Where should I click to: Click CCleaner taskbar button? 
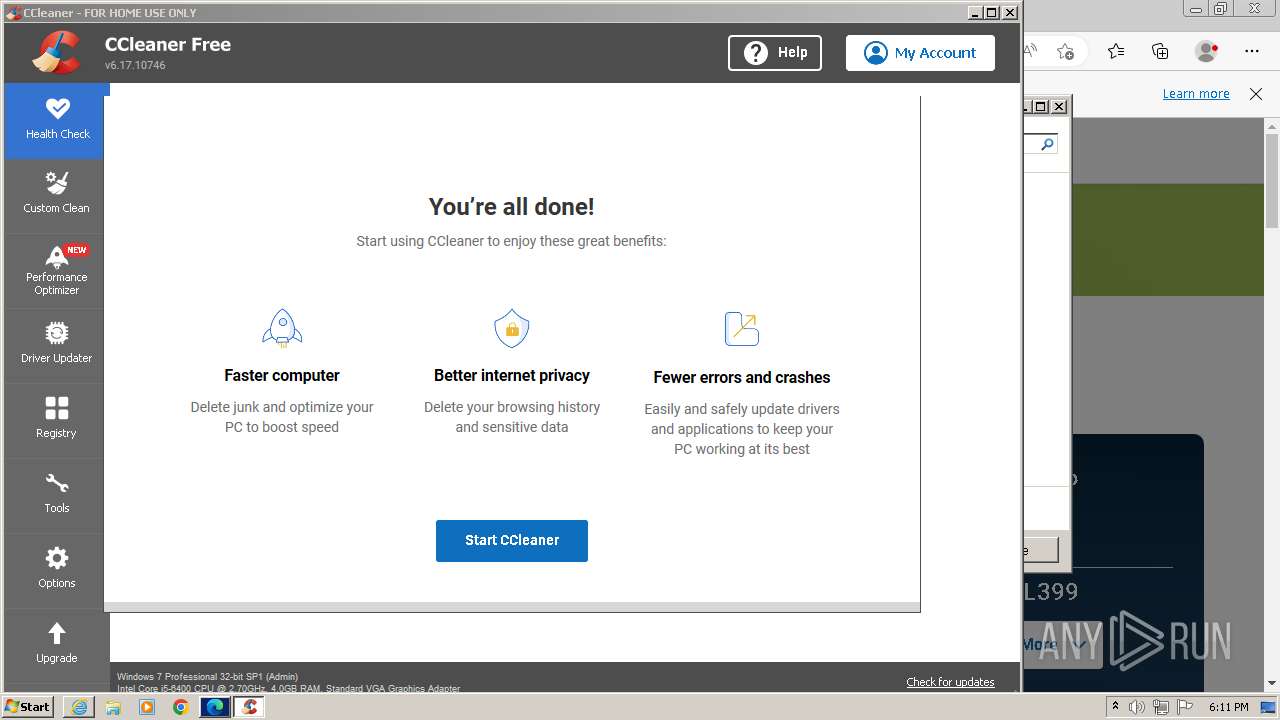[249, 707]
